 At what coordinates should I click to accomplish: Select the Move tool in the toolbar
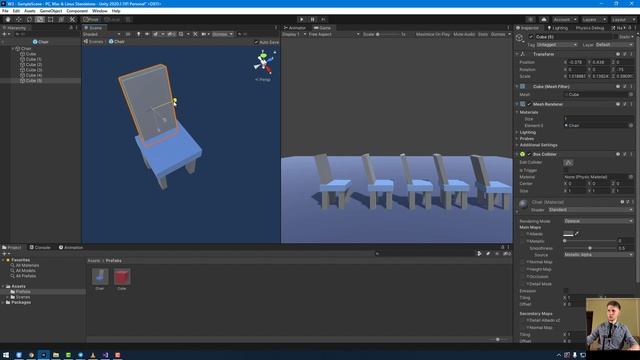pyautogui.click(x=18, y=19)
